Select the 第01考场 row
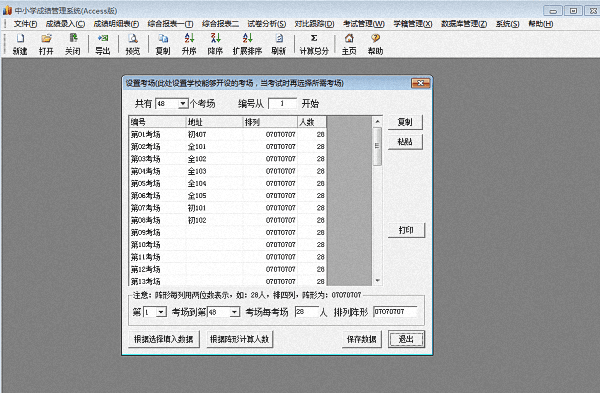The width and height of the screenshot is (600, 393). pyautogui.click(x=228, y=134)
